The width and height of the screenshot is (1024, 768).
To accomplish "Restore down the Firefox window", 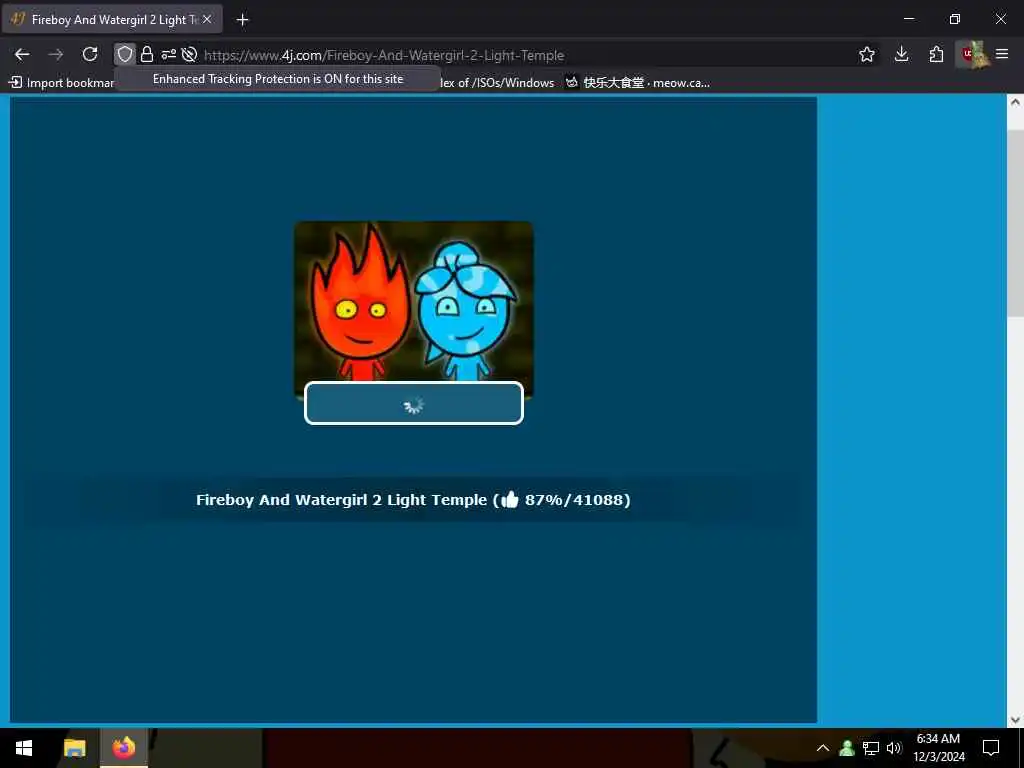I will [955, 19].
